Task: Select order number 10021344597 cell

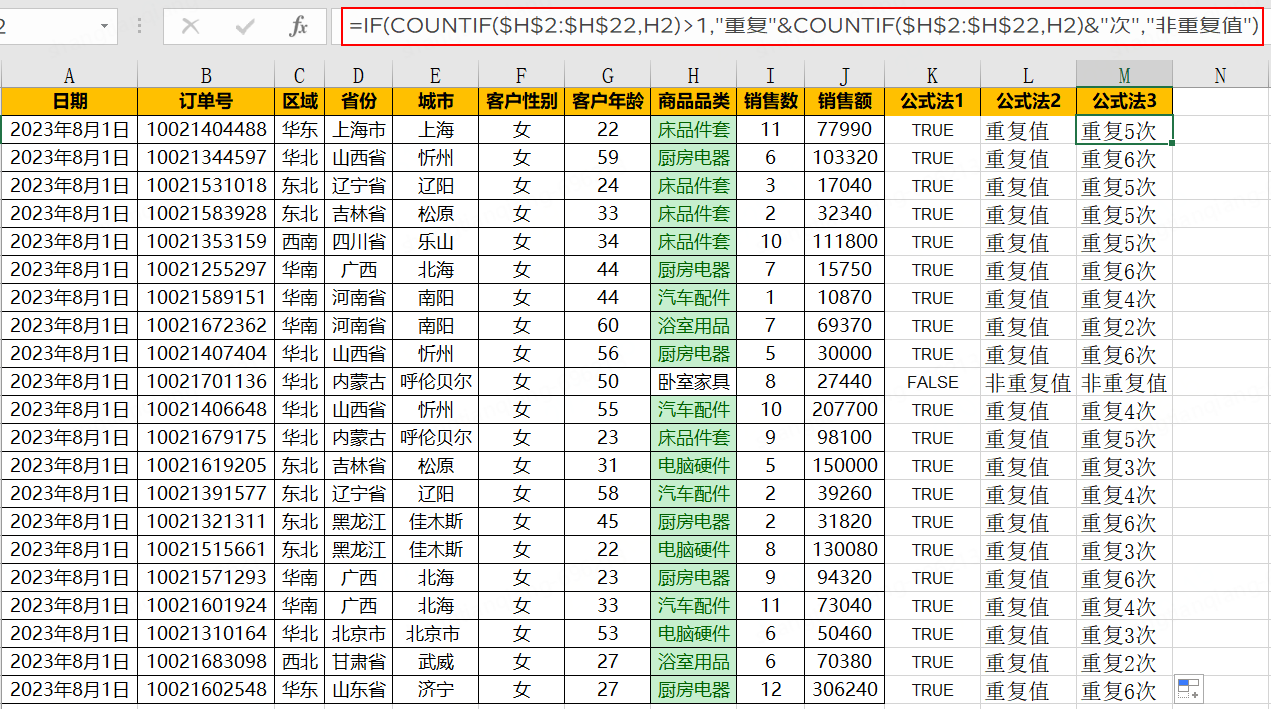Action: (x=206, y=158)
